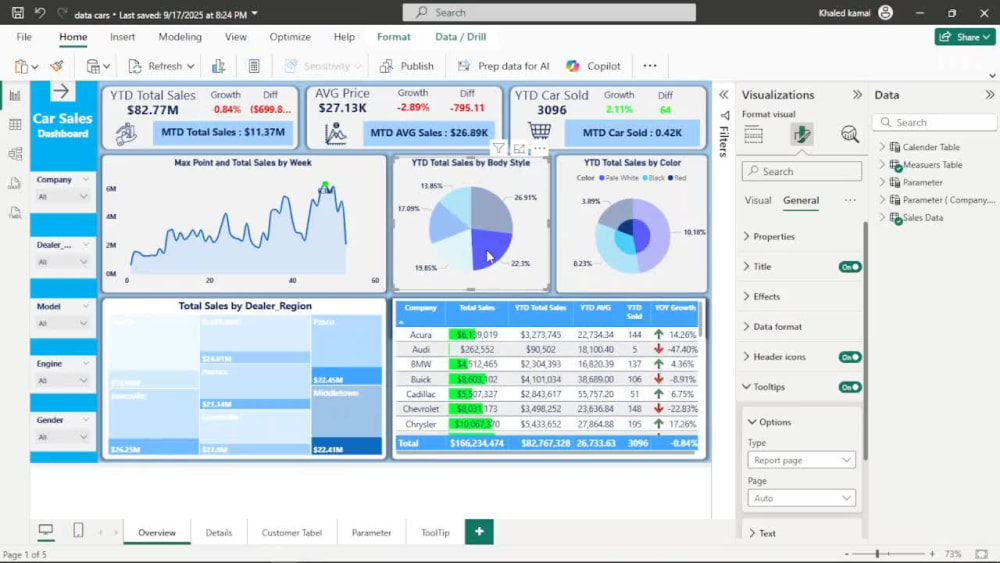Click the back arrow on dashboard
1000x563 pixels.
61,91
